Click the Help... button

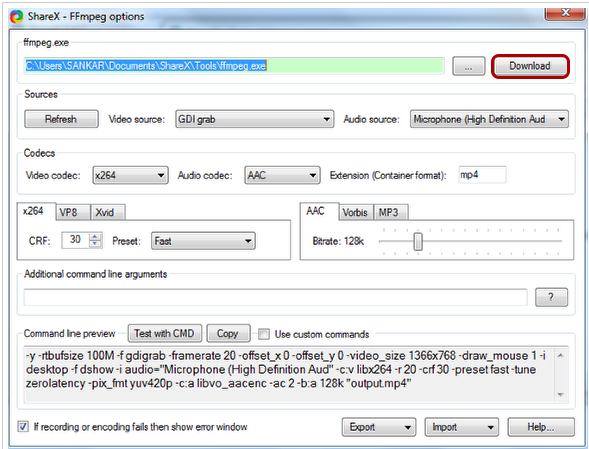point(541,427)
